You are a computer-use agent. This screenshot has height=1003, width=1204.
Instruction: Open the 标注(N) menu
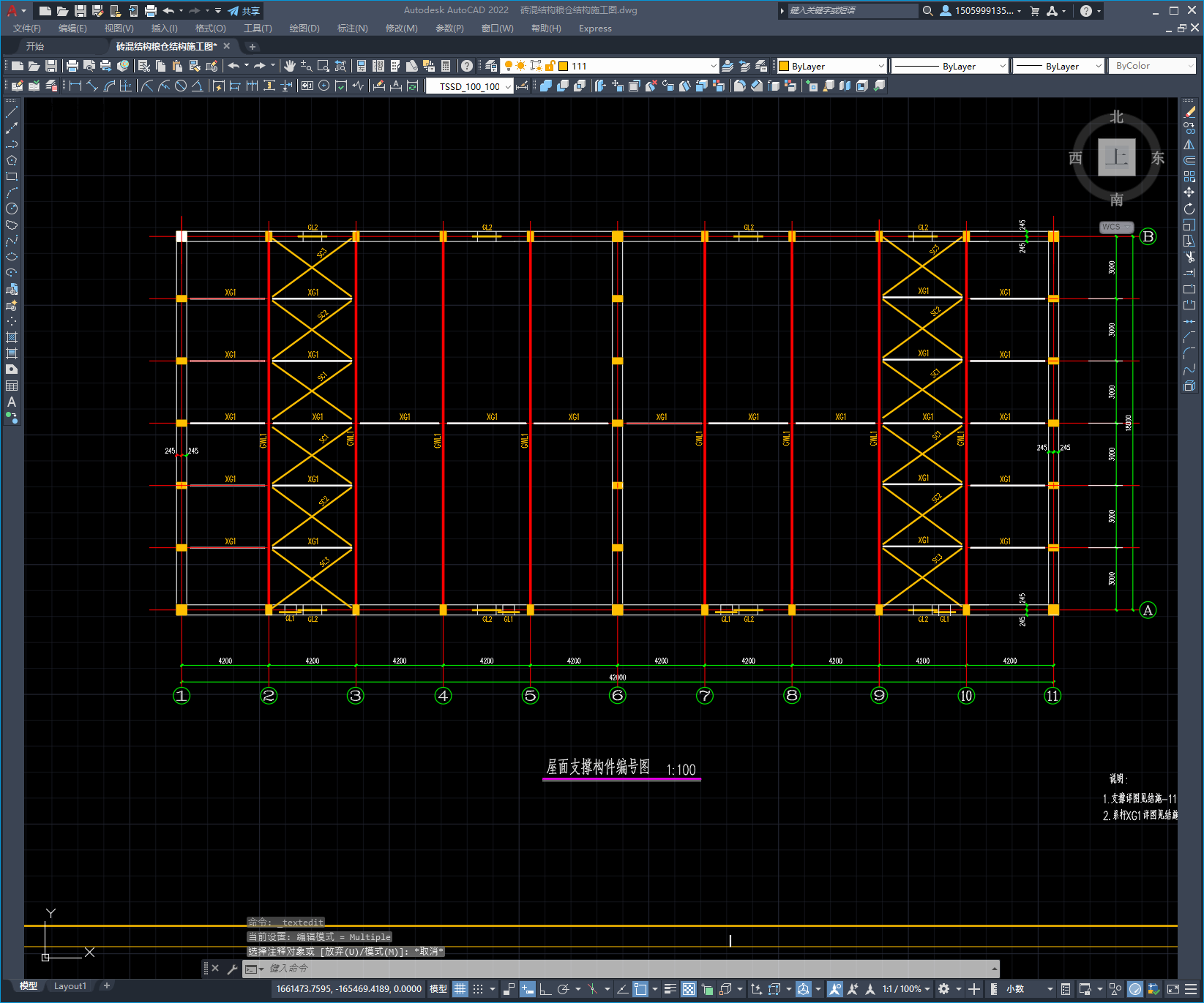(353, 29)
